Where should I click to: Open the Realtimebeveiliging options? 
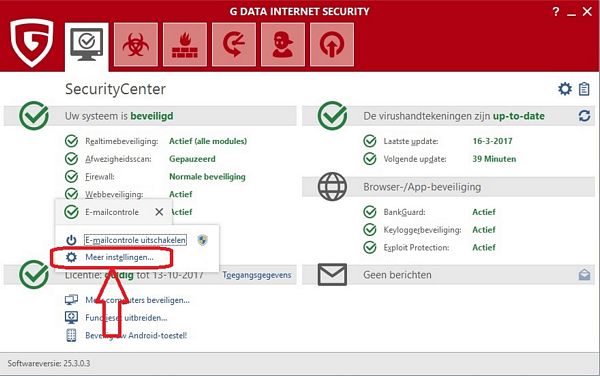(x=122, y=141)
